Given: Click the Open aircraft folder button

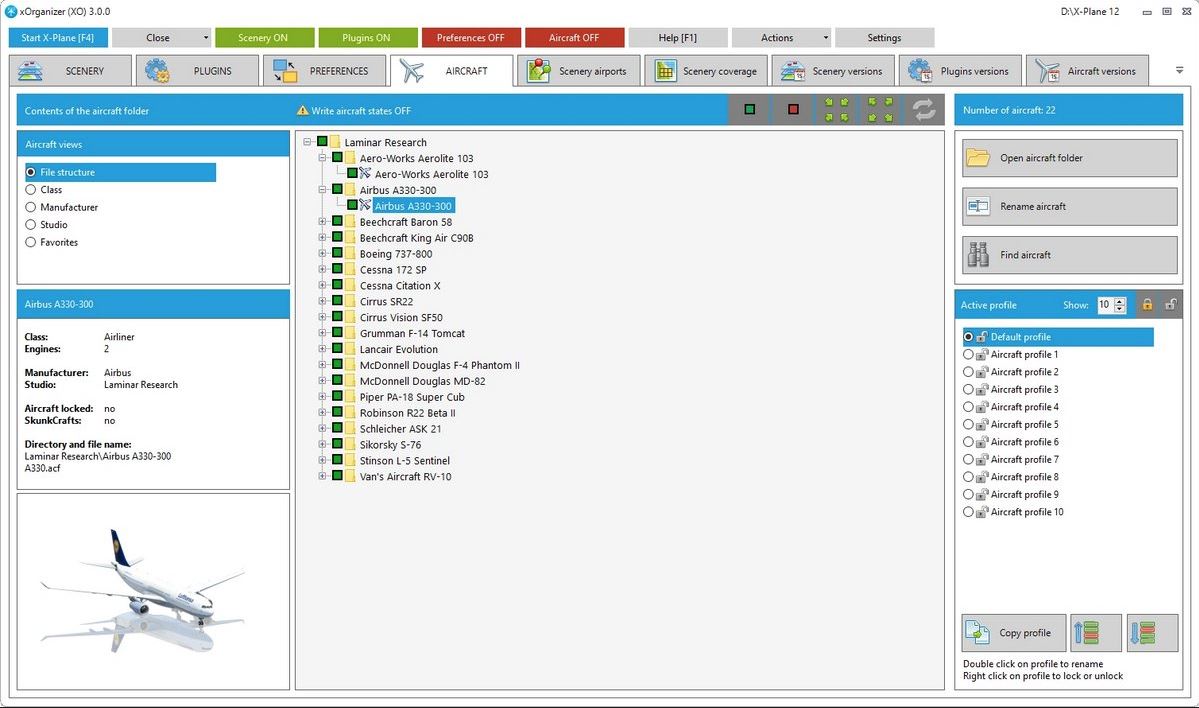Looking at the screenshot, I should 1069,158.
